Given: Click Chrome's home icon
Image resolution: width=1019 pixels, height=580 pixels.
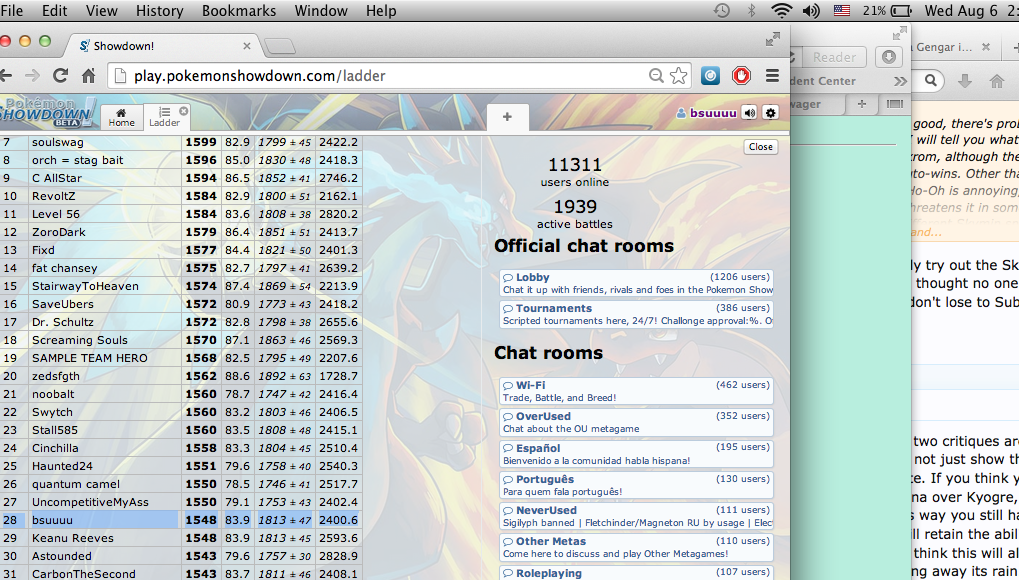Looking at the screenshot, I should [88, 76].
